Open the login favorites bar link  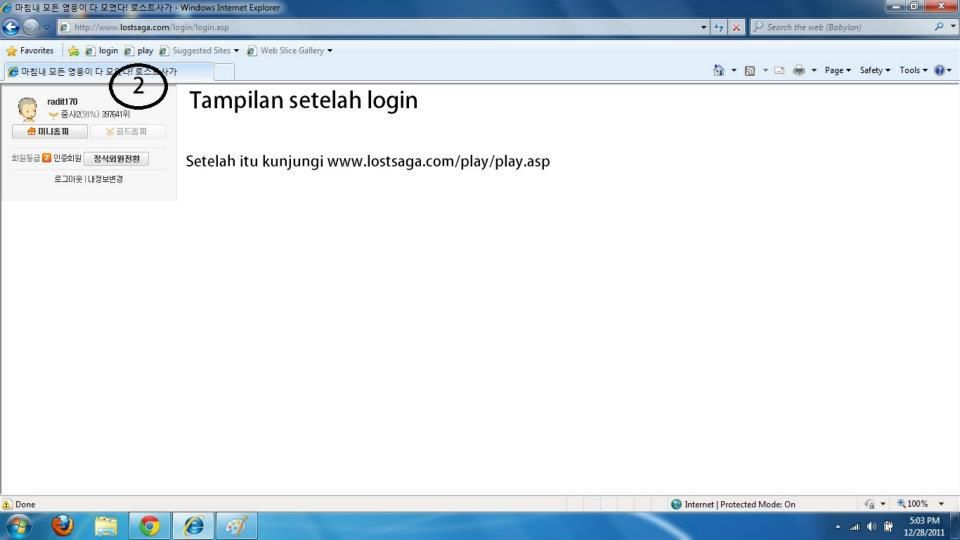click(x=102, y=51)
